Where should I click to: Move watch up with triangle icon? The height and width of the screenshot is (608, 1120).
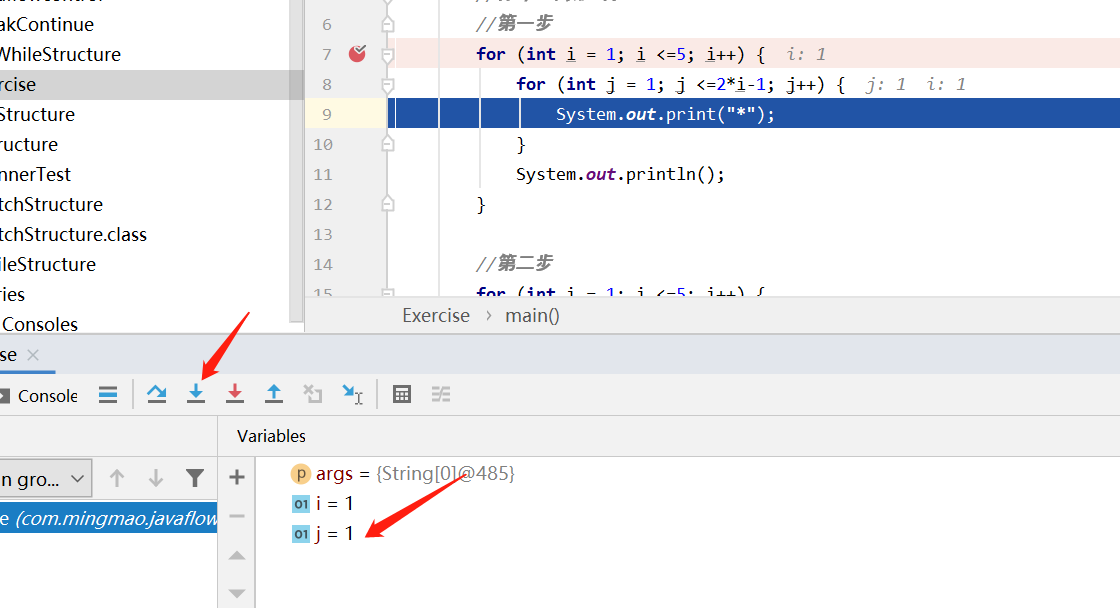tap(237, 555)
